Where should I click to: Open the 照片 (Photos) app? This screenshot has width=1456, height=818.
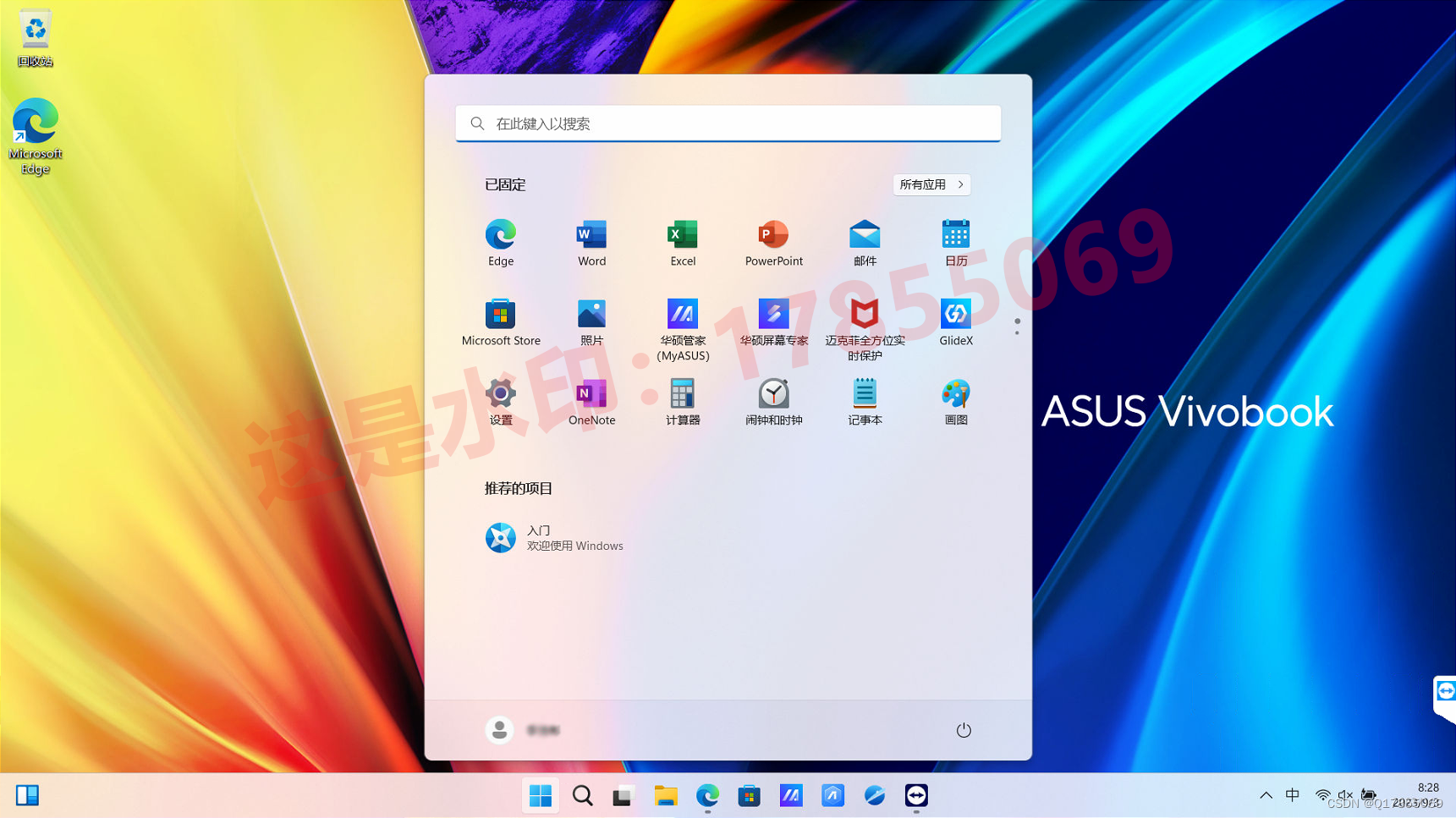click(x=591, y=322)
